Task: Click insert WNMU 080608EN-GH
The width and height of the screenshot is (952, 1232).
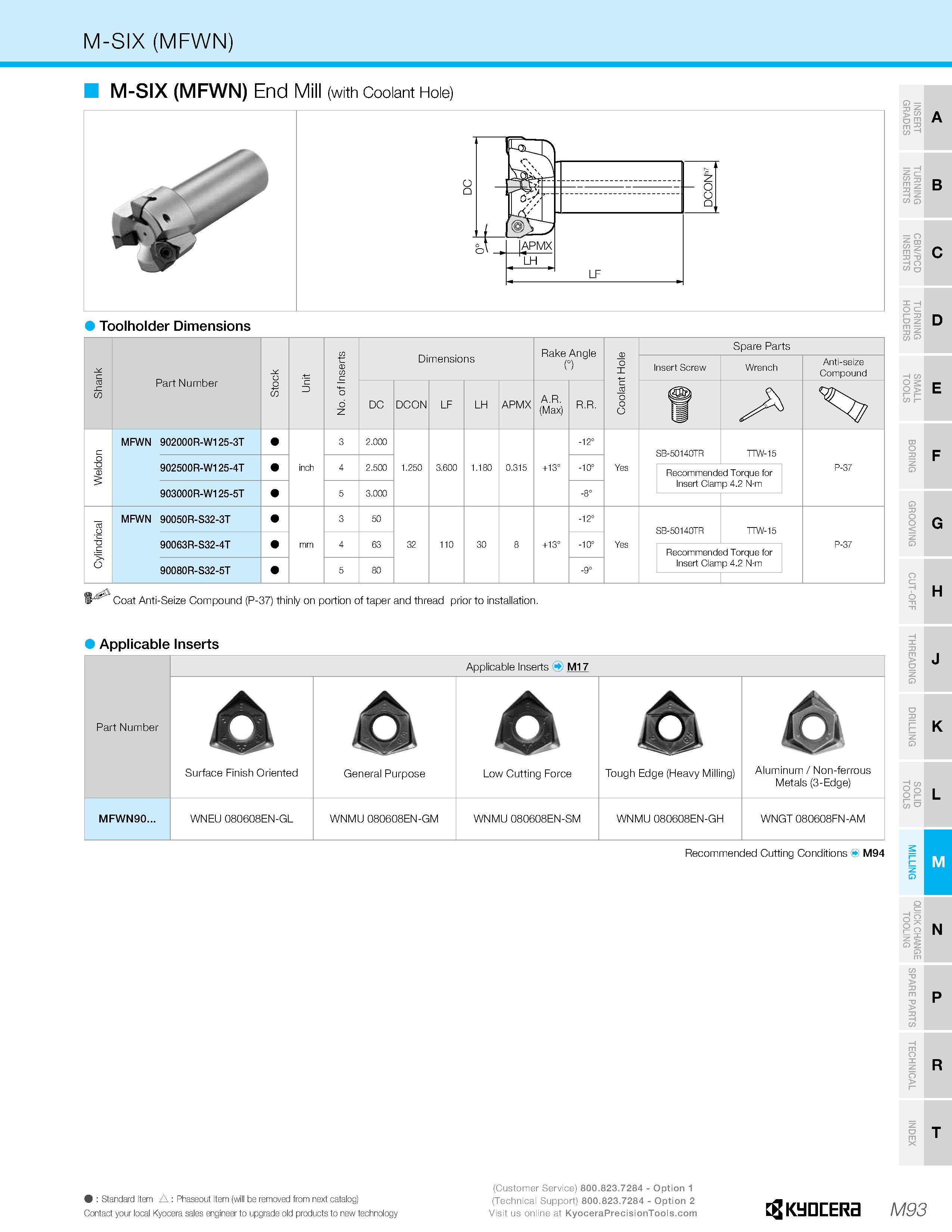Action: click(x=670, y=818)
